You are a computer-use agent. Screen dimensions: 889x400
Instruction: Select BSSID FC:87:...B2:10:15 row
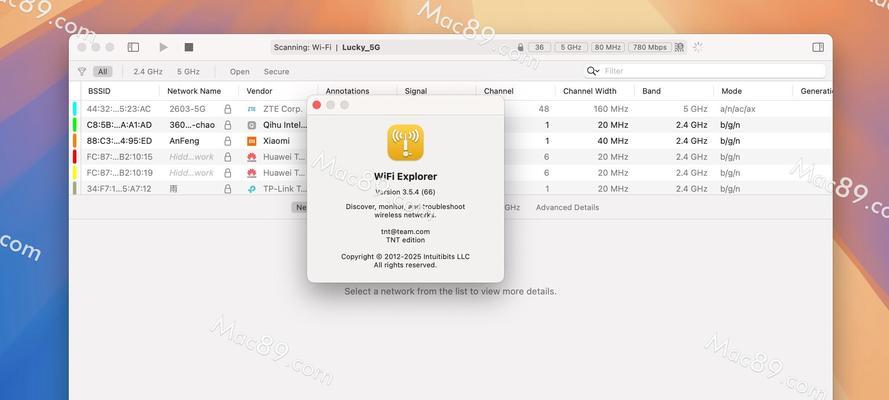point(120,156)
